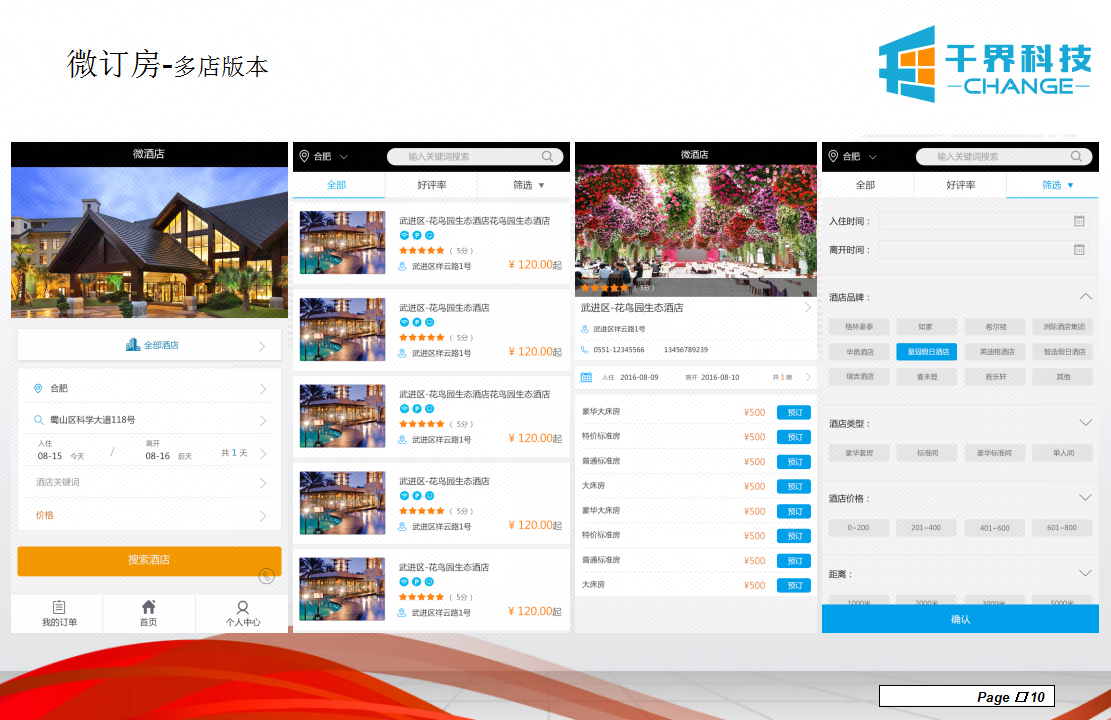
Task: Collapse the 酒店品牌 section
Action: 1085,296
